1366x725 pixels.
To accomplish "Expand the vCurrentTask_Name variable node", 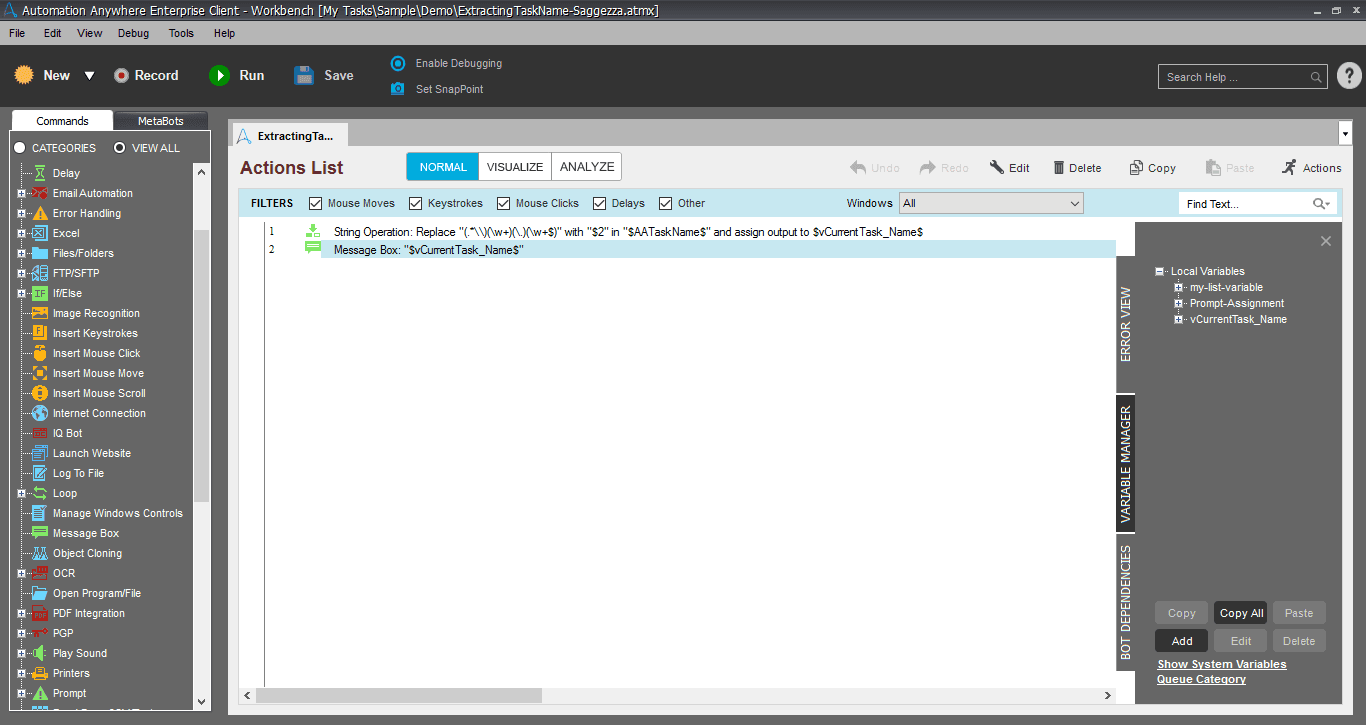I will (x=1179, y=319).
